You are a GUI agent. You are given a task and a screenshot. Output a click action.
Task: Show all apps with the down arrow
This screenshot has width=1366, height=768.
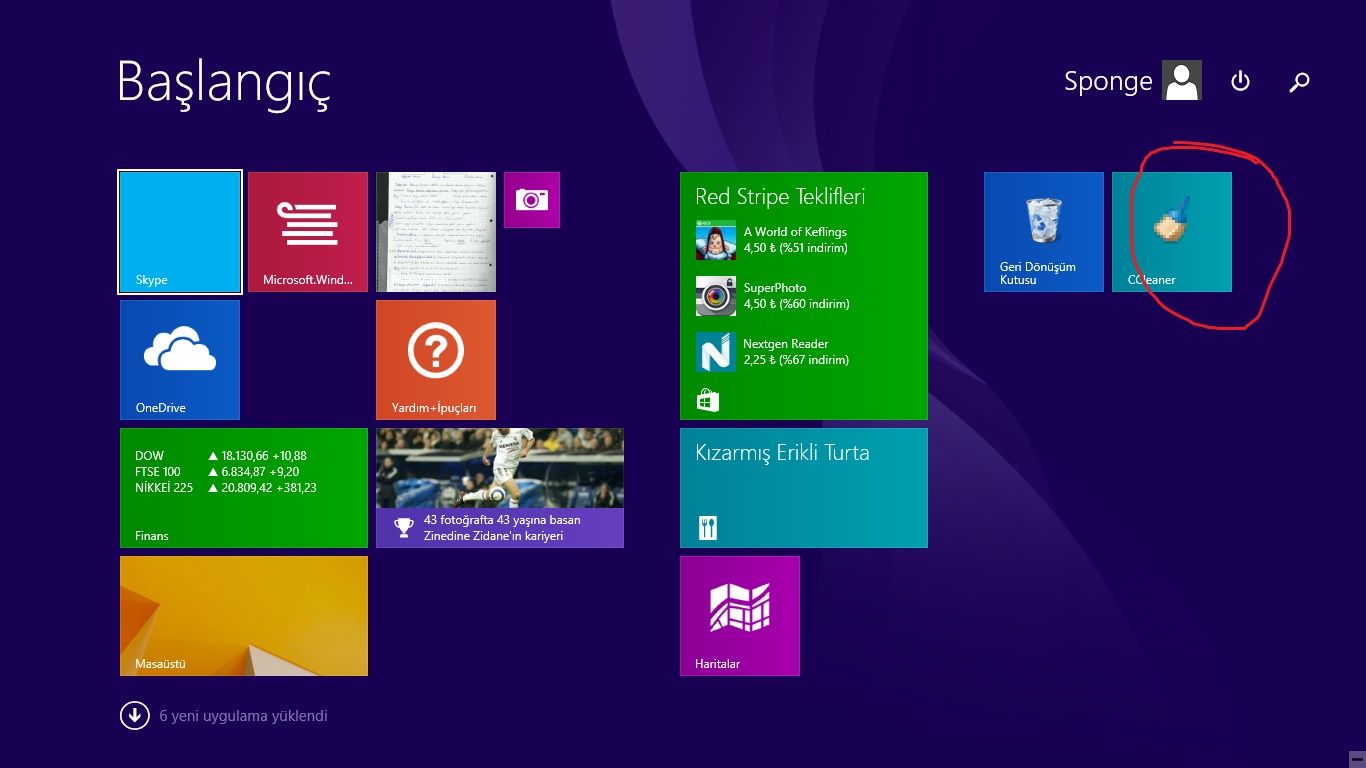[x=134, y=716]
